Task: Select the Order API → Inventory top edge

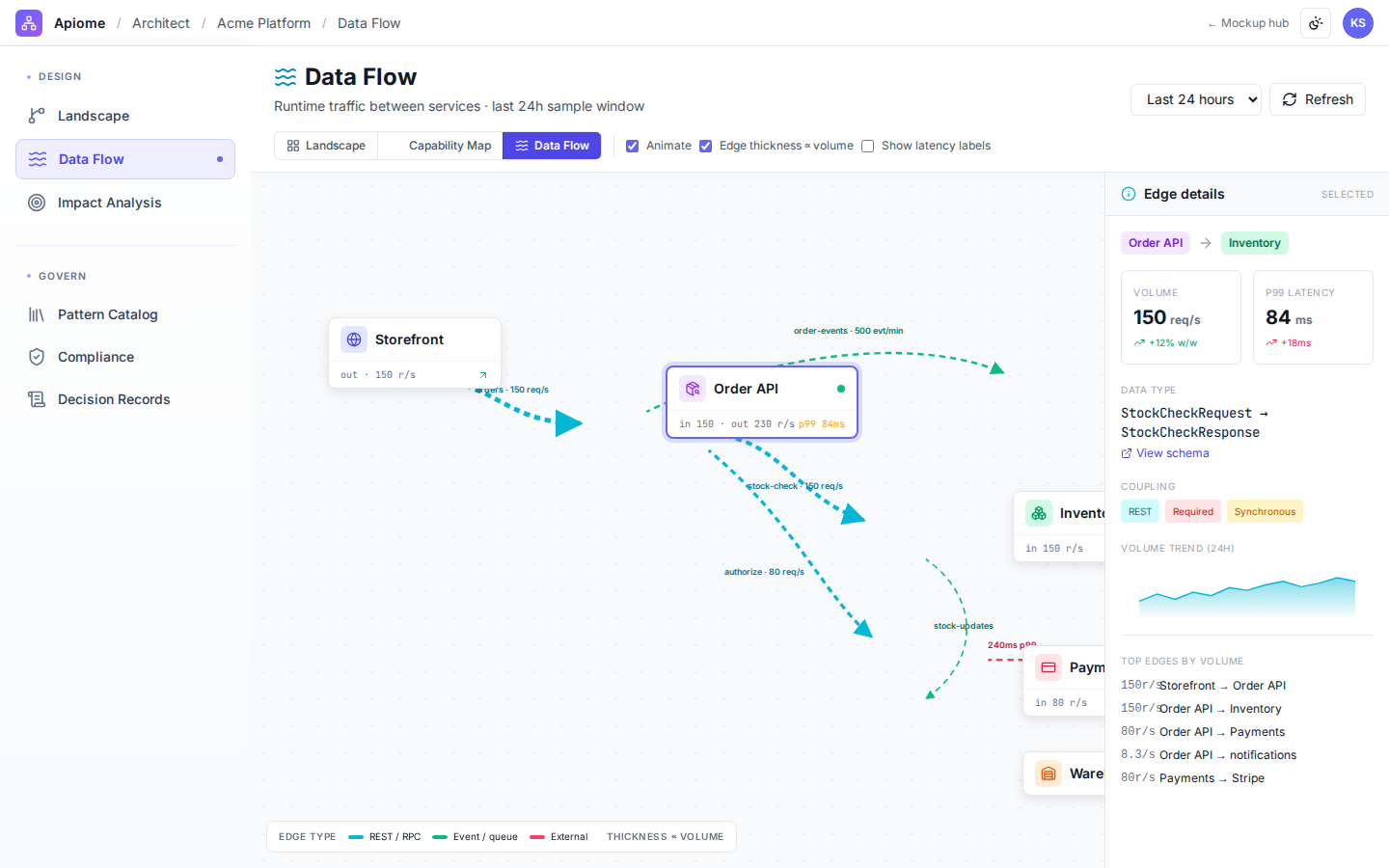Action: pos(1247,709)
